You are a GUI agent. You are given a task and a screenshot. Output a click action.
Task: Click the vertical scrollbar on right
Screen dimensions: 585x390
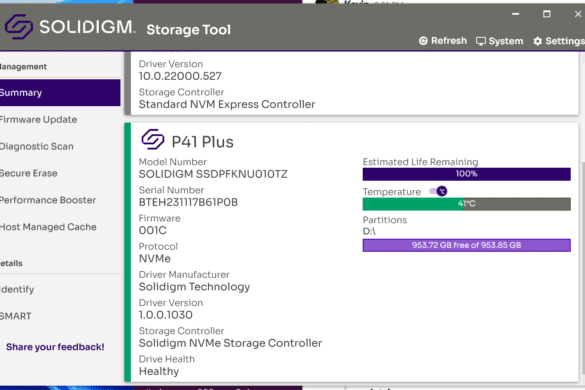coord(583,269)
